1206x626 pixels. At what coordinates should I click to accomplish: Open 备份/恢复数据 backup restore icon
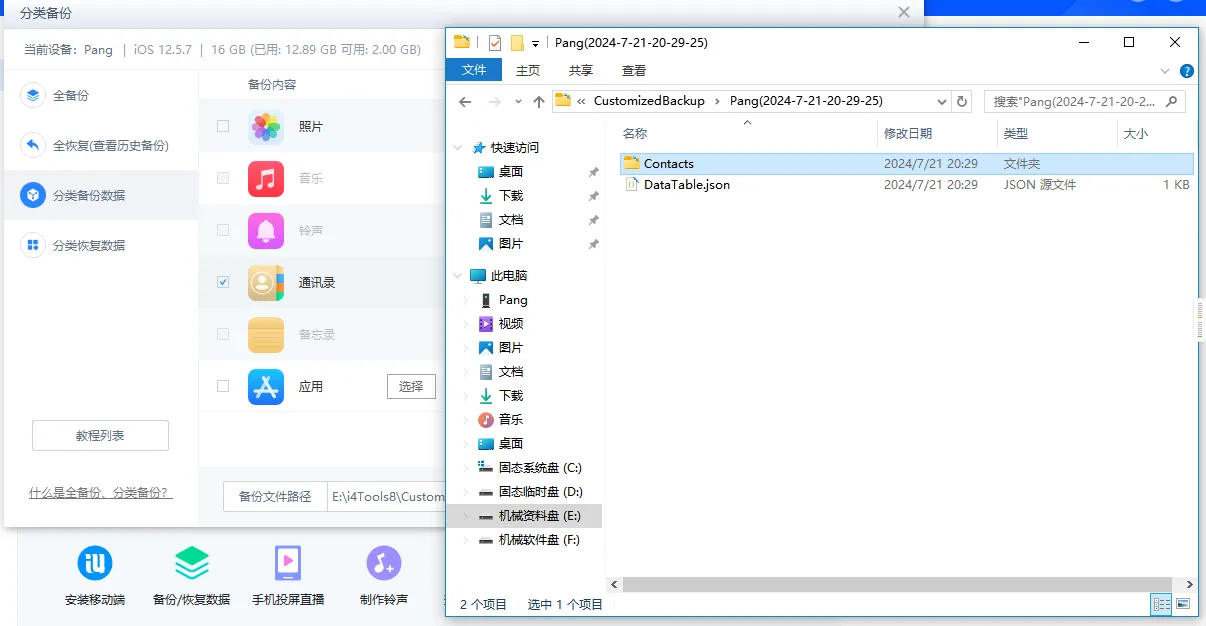pyautogui.click(x=191, y=564)
